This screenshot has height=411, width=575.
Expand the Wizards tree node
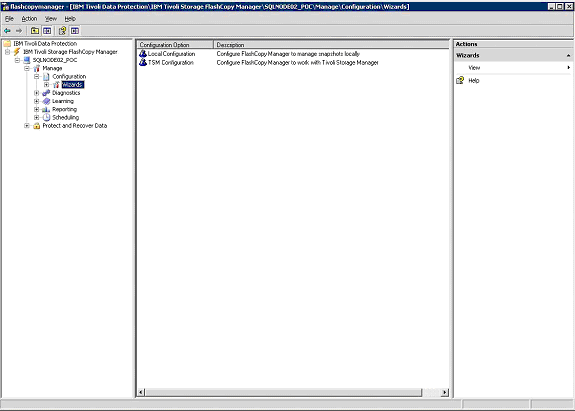click(47, 85)
